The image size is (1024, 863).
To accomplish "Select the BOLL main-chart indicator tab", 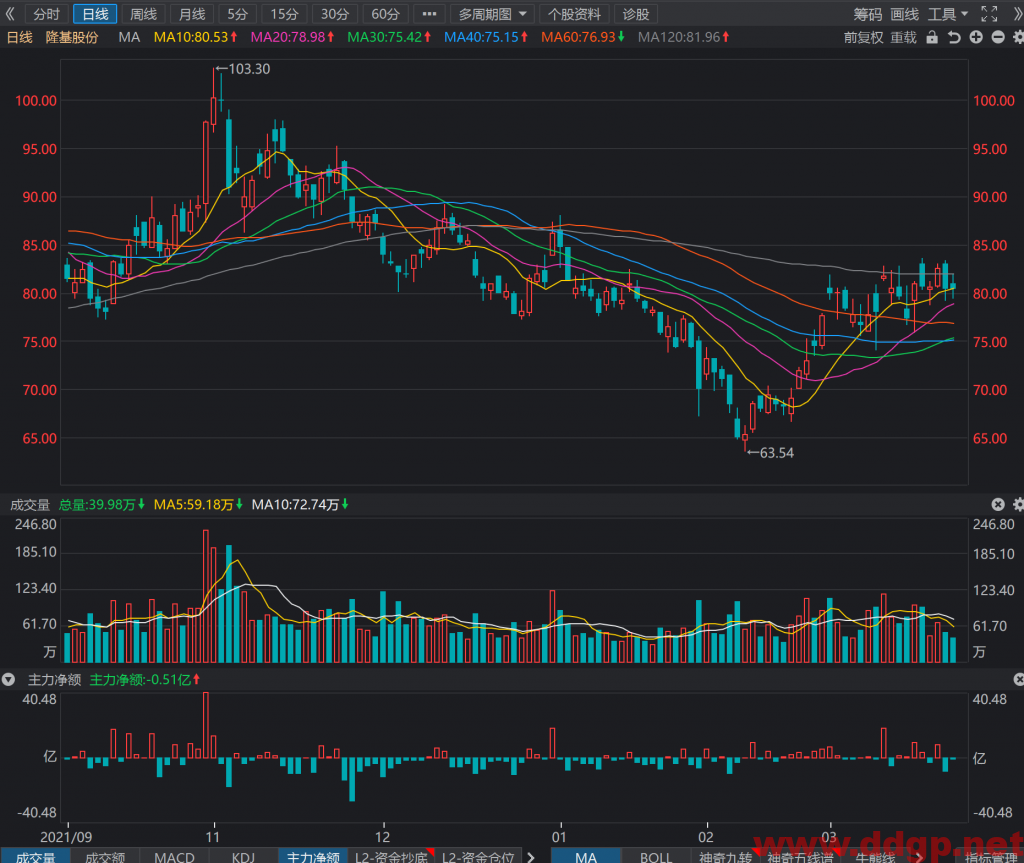I will click(x=656, y=856).
